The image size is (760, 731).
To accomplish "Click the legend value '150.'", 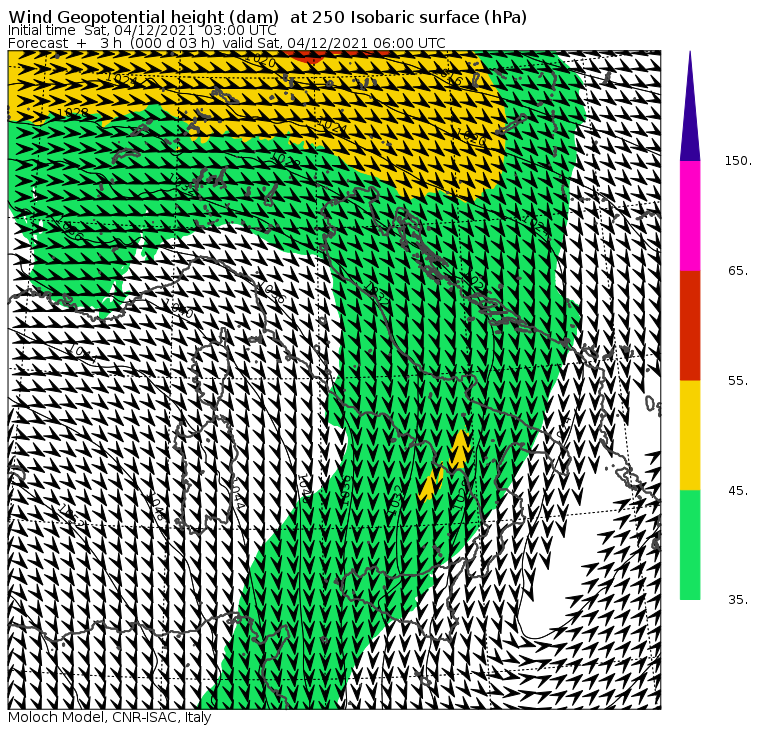I will [738, 160].
